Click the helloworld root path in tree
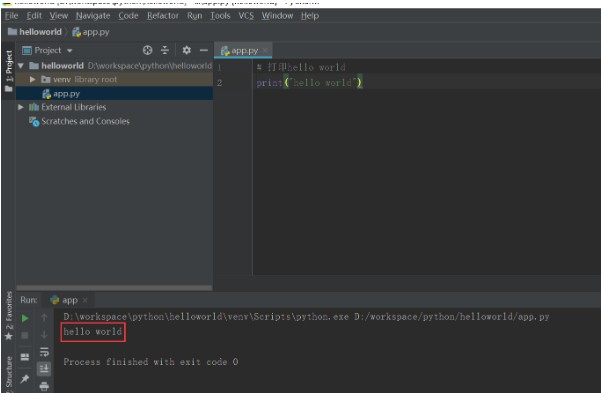 (150, 66)
